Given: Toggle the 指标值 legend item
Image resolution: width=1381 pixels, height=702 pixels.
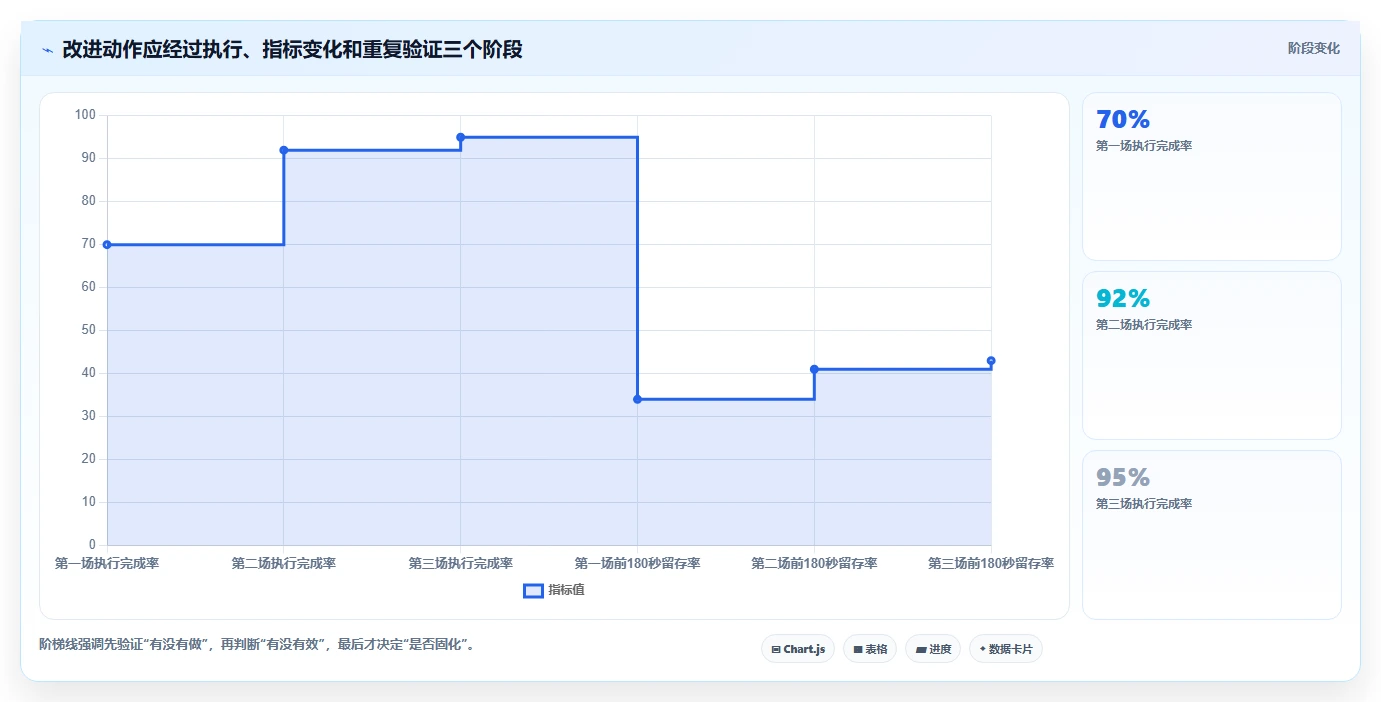Looking at the screenshot, I should pyautogui.click(x=555, y=590).
